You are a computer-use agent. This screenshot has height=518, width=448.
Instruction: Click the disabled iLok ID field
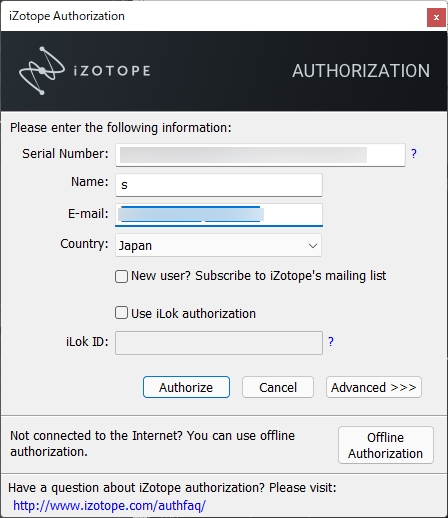click(219, 343)
